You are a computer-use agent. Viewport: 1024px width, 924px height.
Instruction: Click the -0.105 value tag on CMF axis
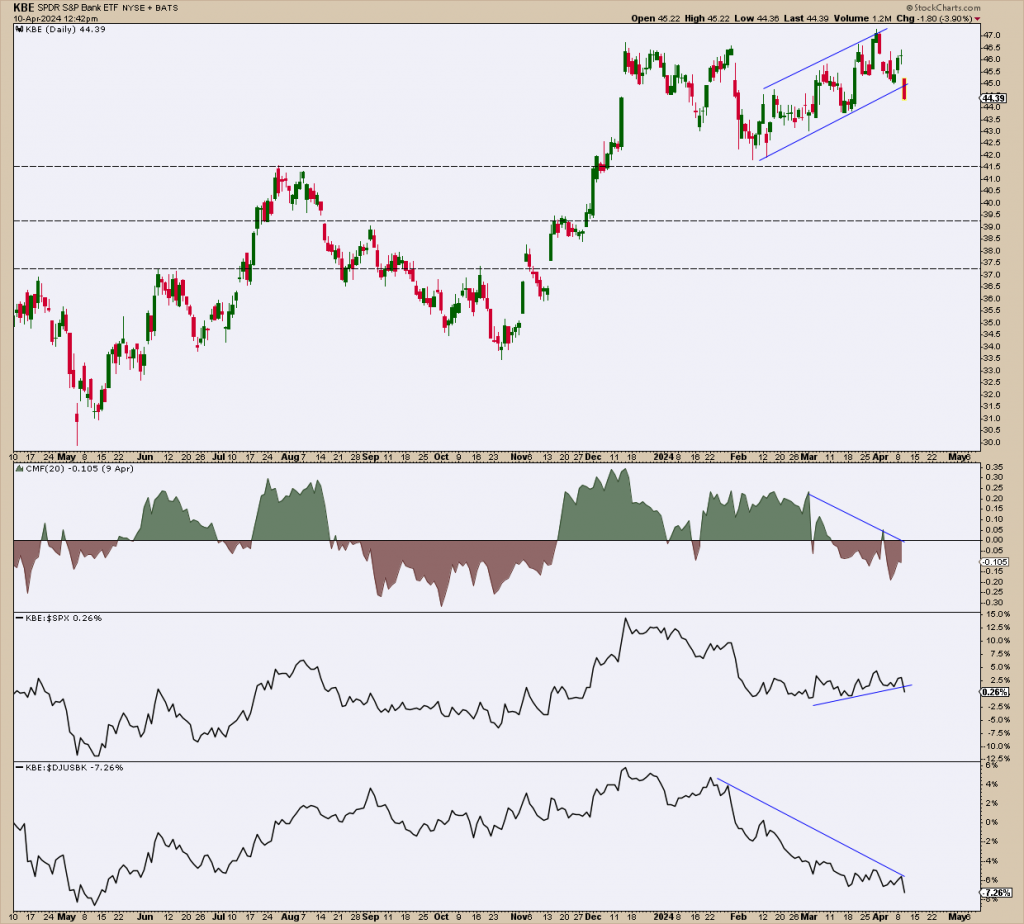tap(995, 562)
